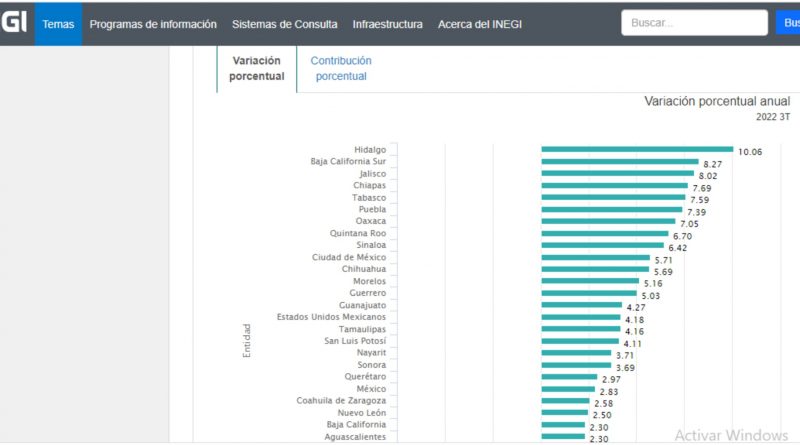Click the Jalisco bar showing 8.02

(617, 173)
